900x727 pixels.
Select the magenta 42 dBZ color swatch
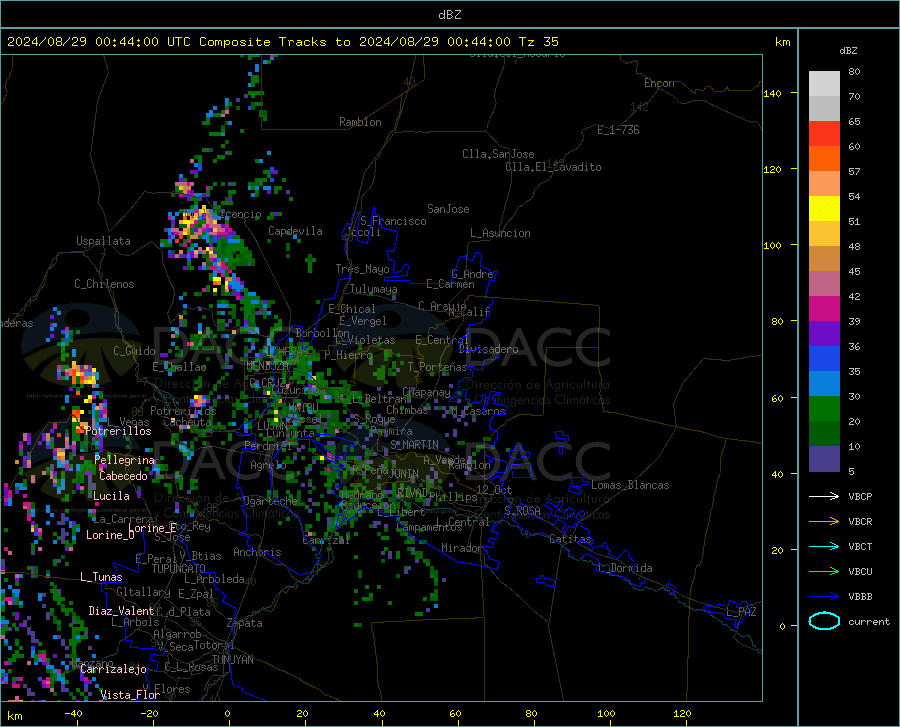coord(824,309)
